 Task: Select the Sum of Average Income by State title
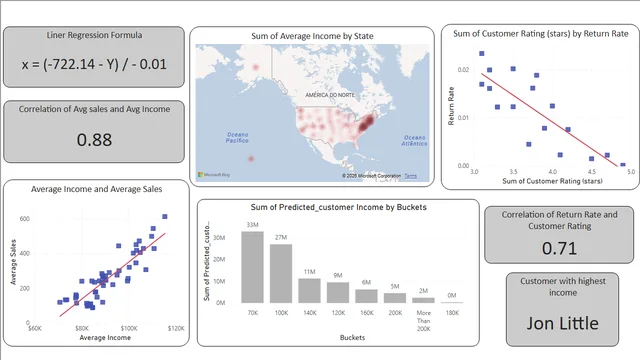(x=312, y=36)
